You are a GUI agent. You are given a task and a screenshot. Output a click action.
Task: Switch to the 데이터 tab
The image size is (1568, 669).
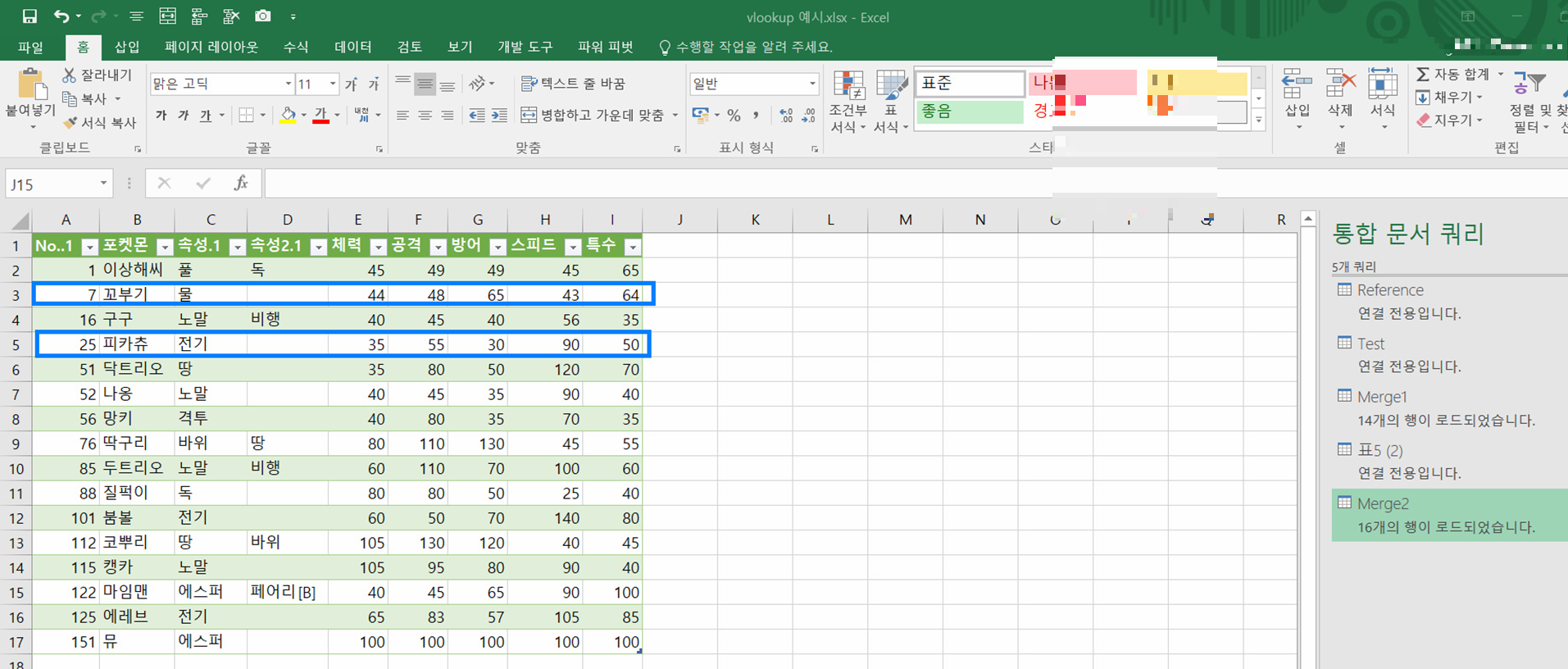[x=353, y=48]
